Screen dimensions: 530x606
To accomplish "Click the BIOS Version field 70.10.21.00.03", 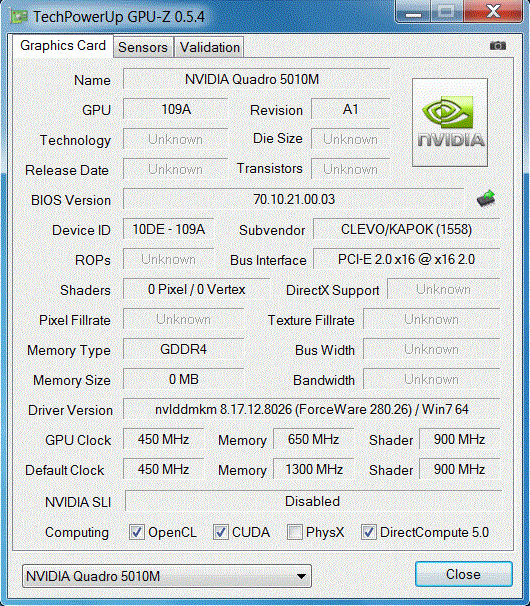I will (x=294, y=199).
